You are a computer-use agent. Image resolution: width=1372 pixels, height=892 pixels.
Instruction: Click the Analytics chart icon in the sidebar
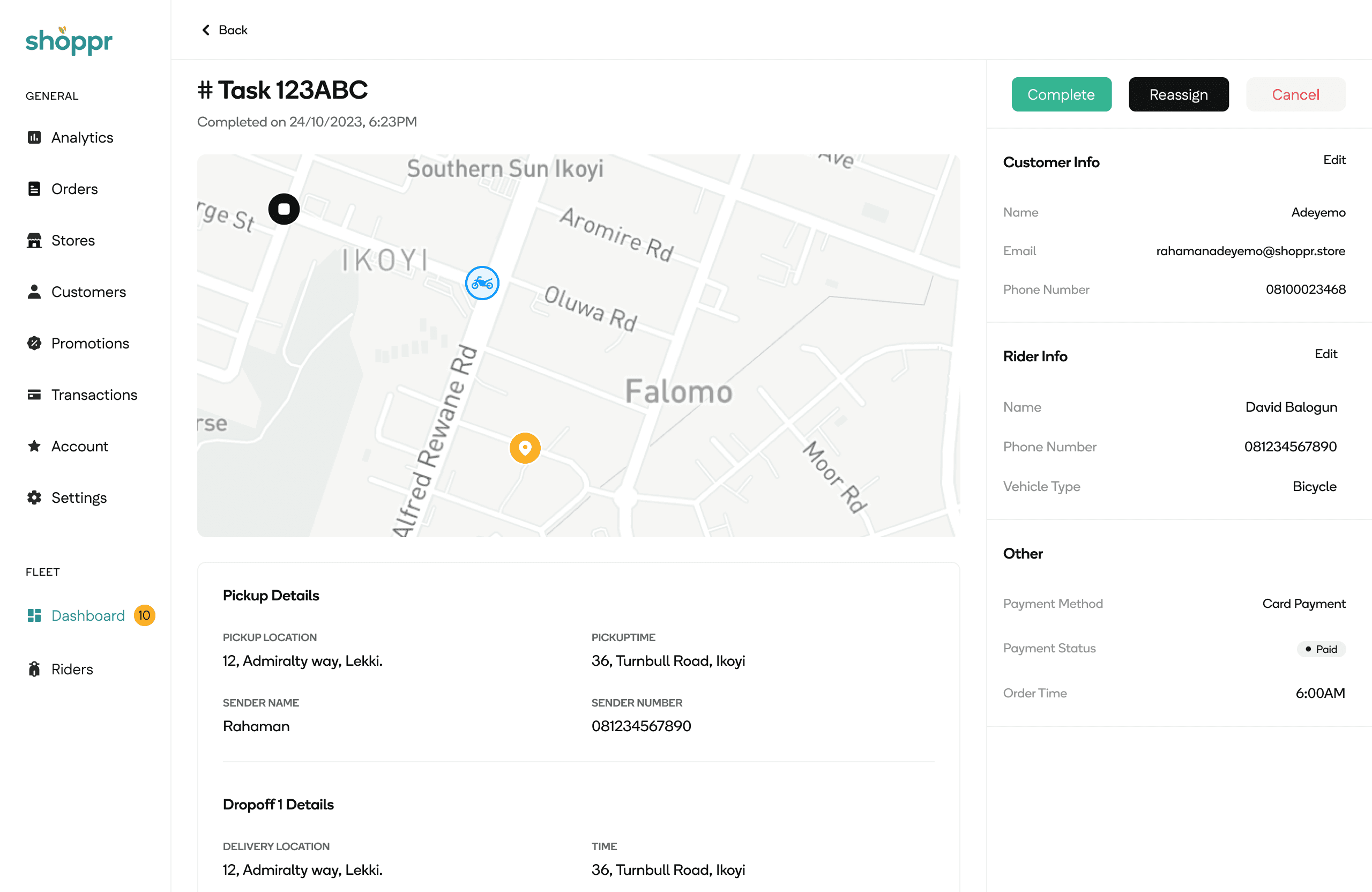(x=34, y=137)
